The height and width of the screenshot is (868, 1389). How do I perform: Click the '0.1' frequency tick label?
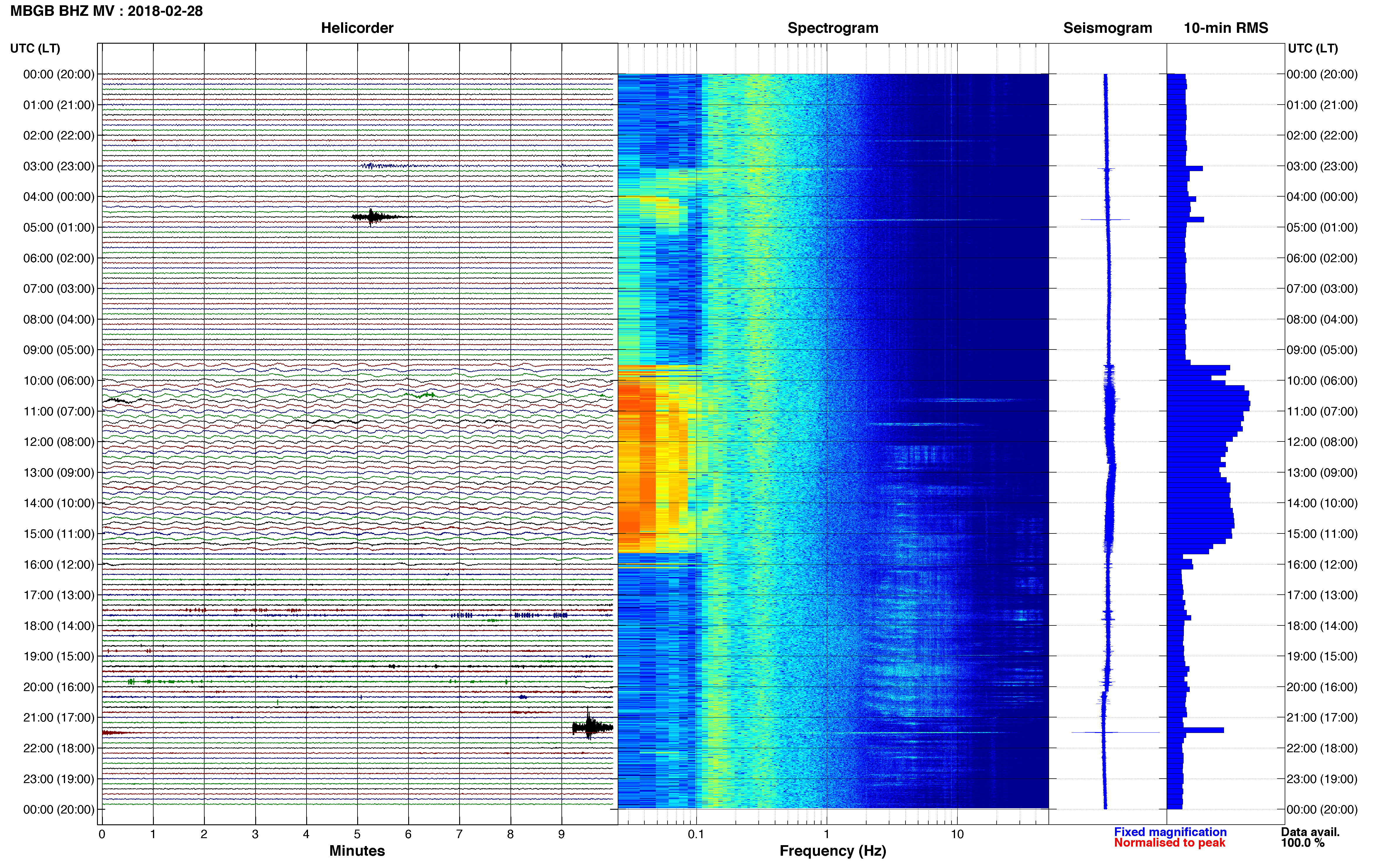(696, 834)
